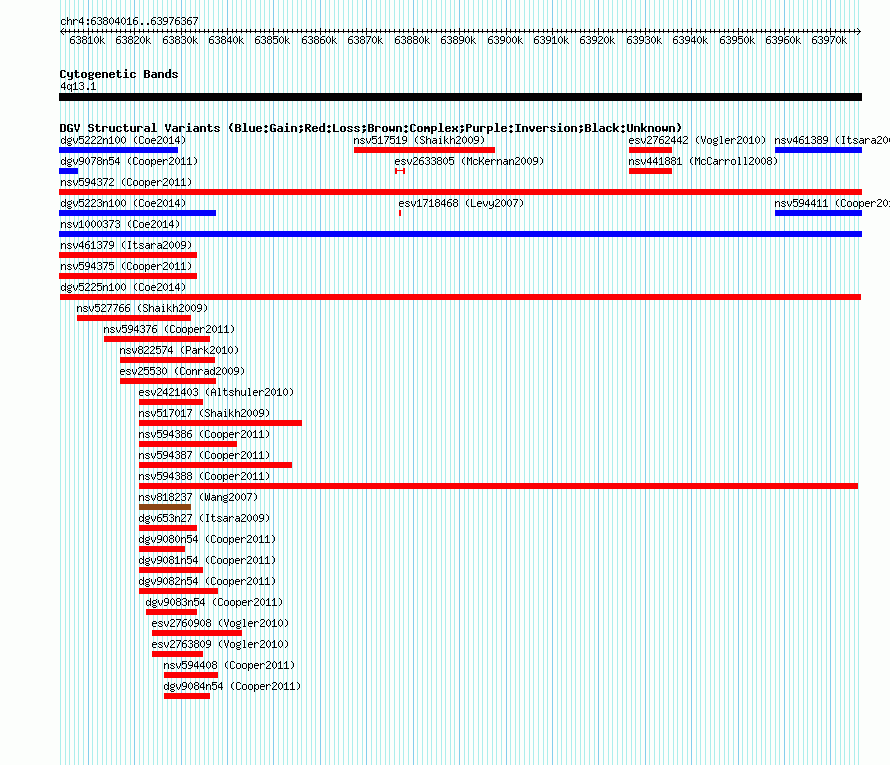Click the small esv2633805 red marker
The width and height of the screenshot is (890, 765).
click(400, 171)
